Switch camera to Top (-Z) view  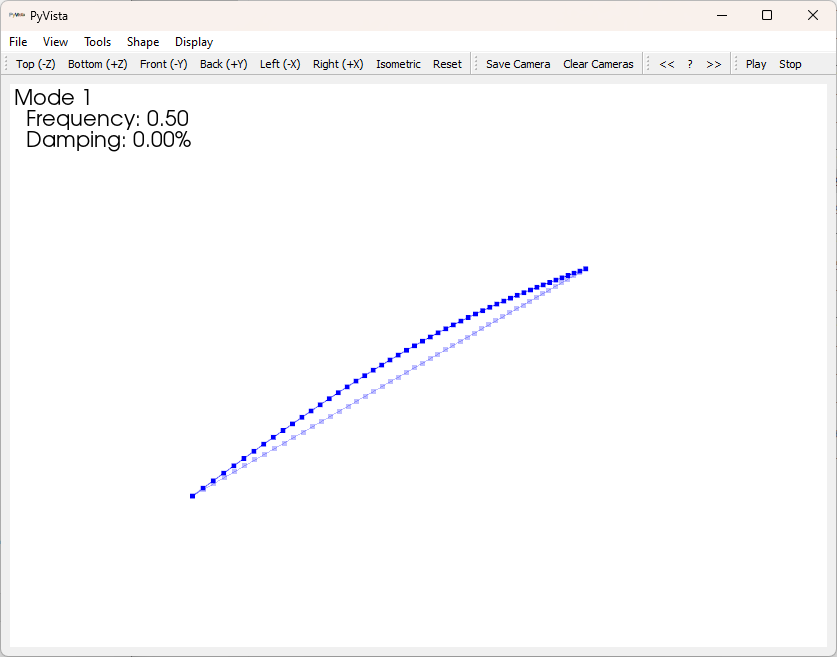click(35, 63)
